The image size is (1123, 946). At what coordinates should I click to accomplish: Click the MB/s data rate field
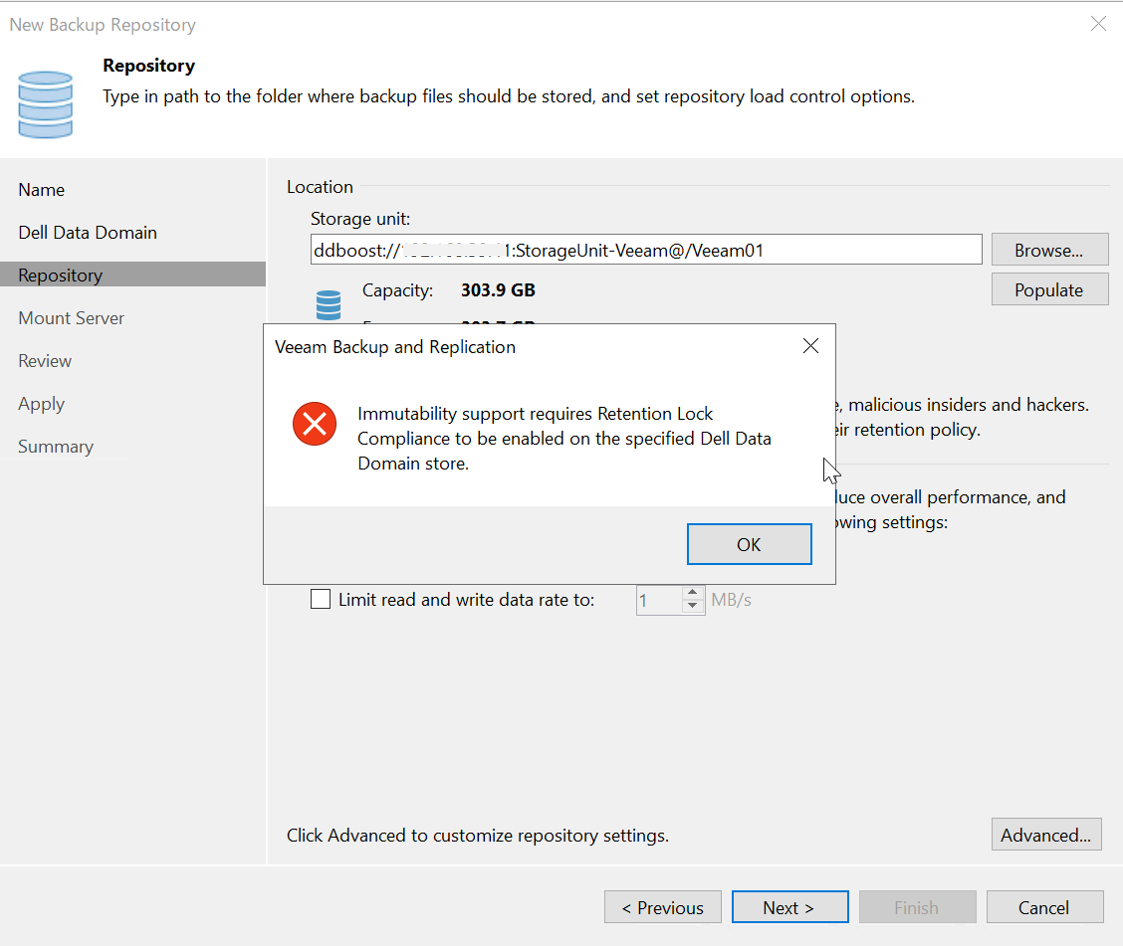pos(660,600)
